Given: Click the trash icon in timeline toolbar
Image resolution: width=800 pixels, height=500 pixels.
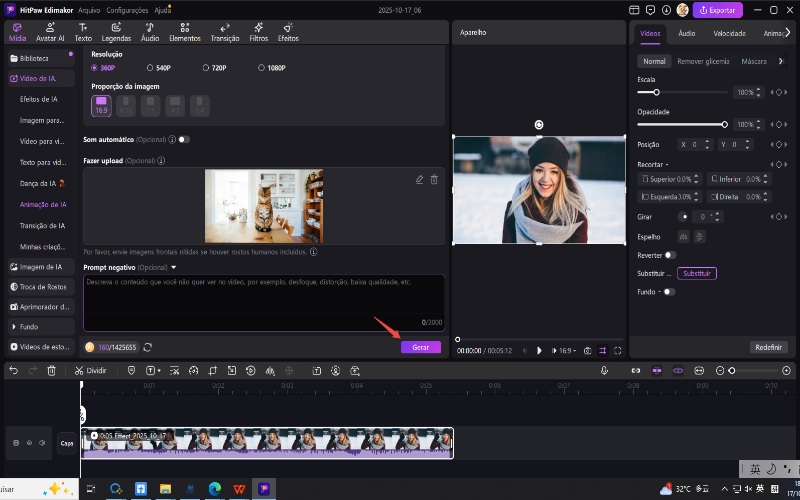Looking at the screenshot, I should coord(51,370).
